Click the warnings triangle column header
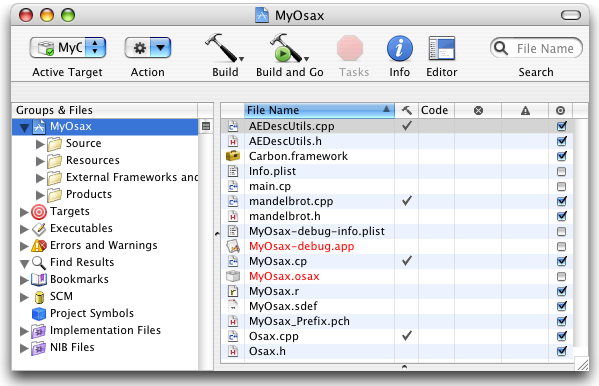Viewport: 599px width, 386px height. pos(525,110)
